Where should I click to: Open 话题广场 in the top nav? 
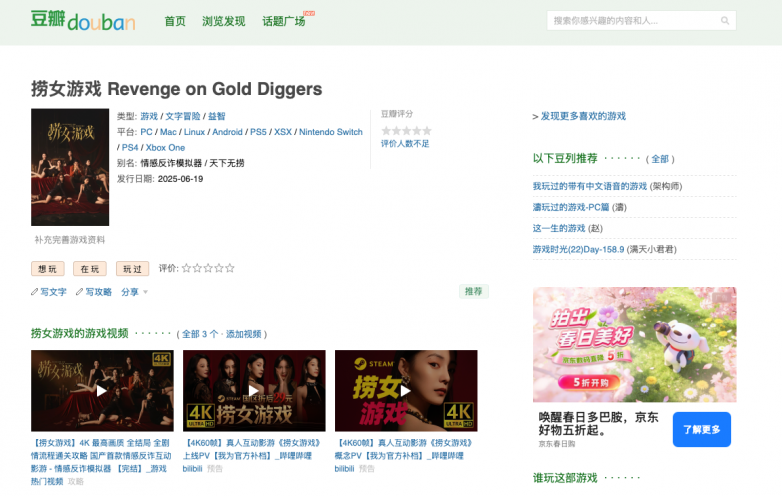coord(284,21)
